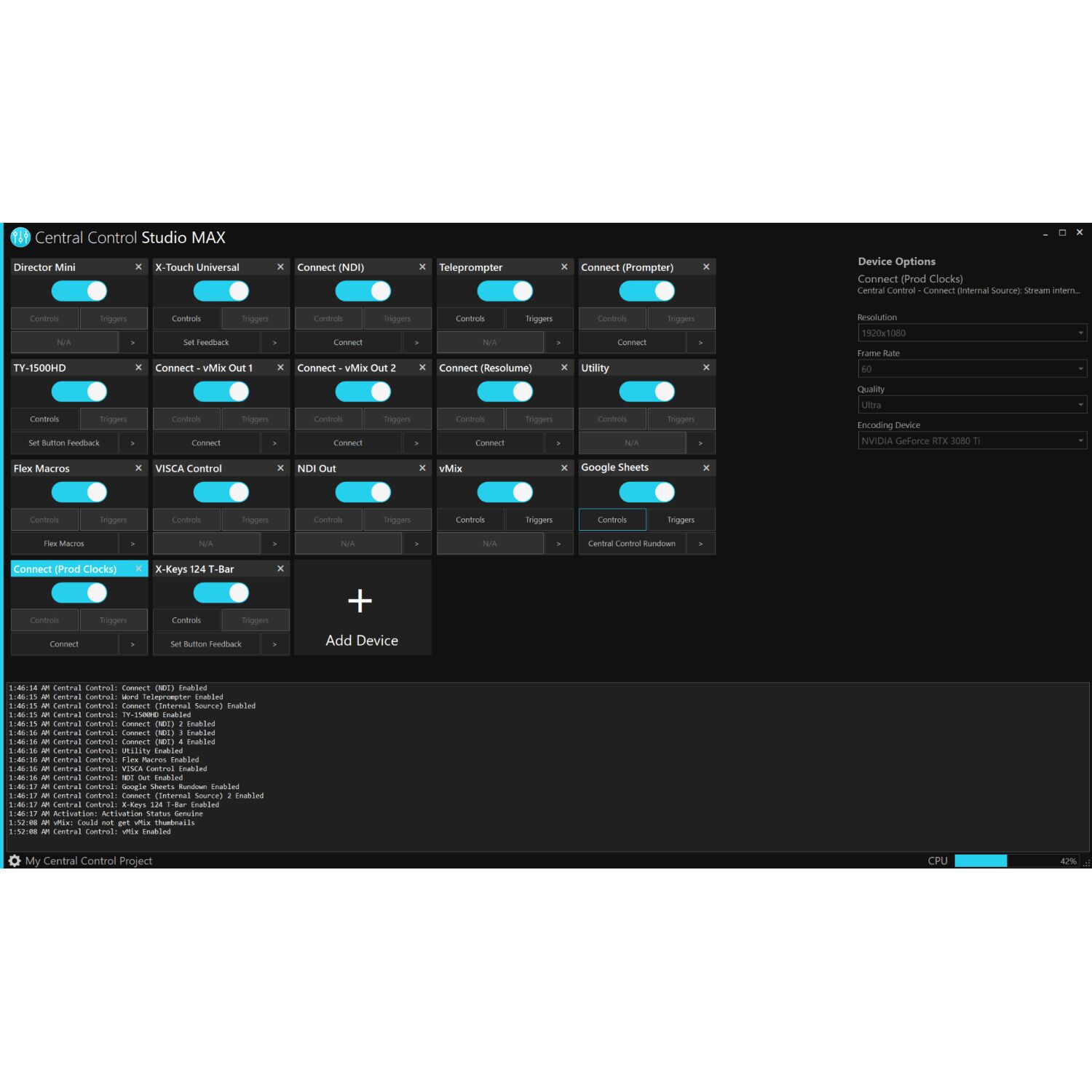Viewport: 1092px width, 1092px height.
Task: Remove the TY-1500HD device
Action: pyautogui.click(x=138, y=368)
